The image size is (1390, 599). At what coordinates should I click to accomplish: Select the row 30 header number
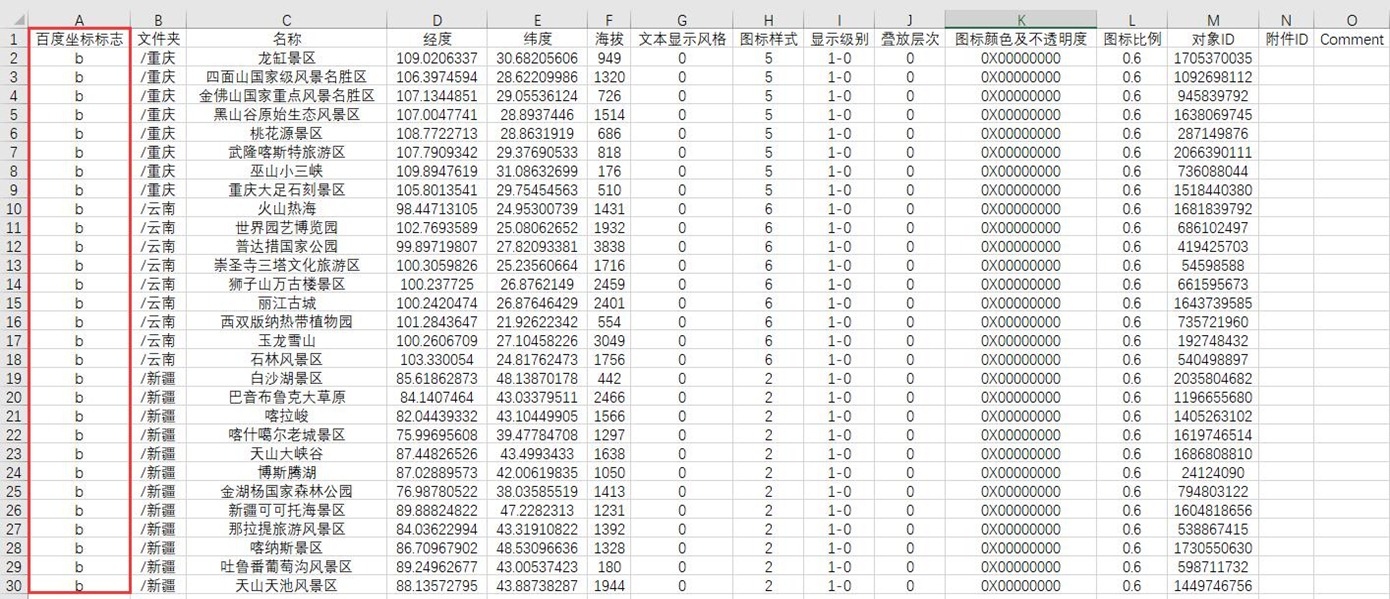click(x=14, y=586)
